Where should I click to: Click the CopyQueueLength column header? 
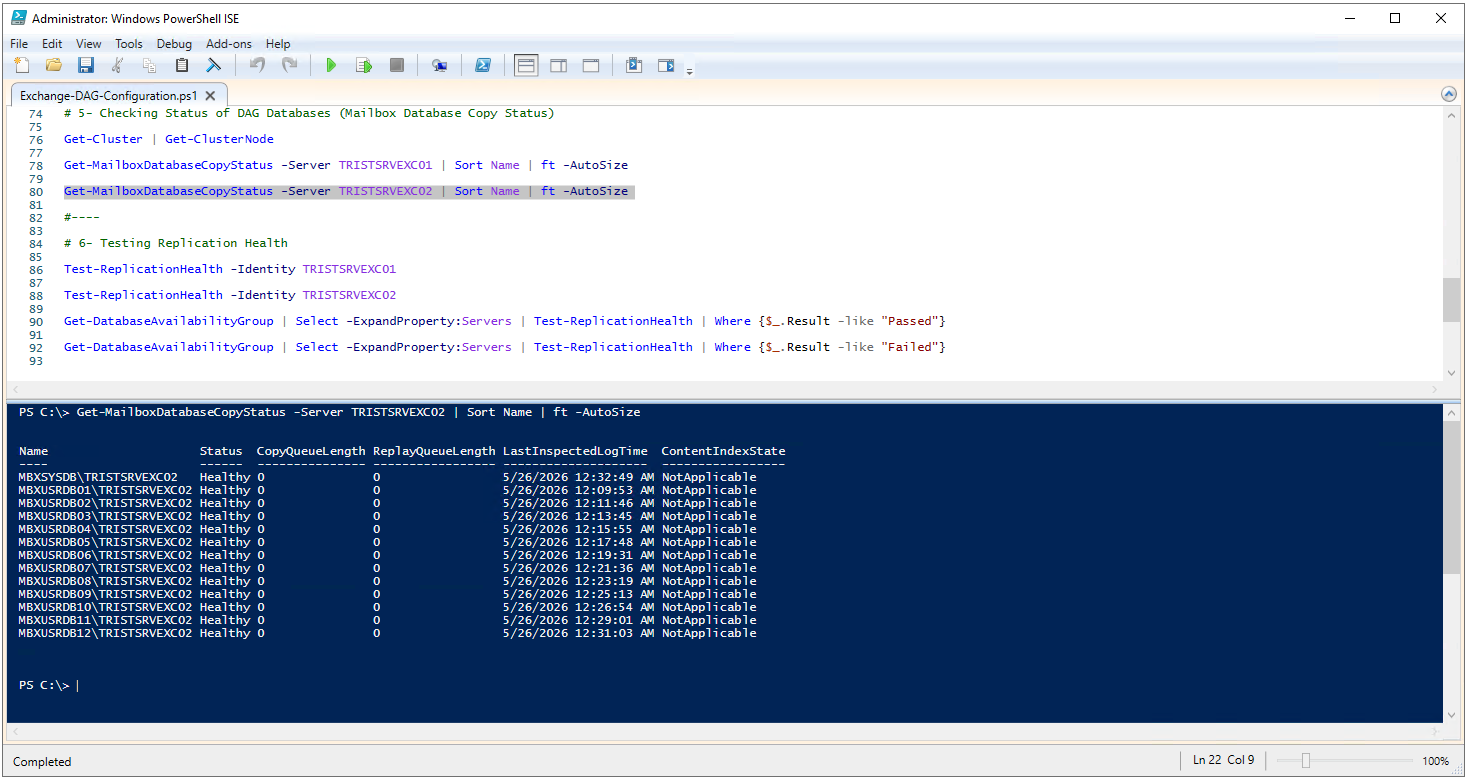[x=311, y=451]
